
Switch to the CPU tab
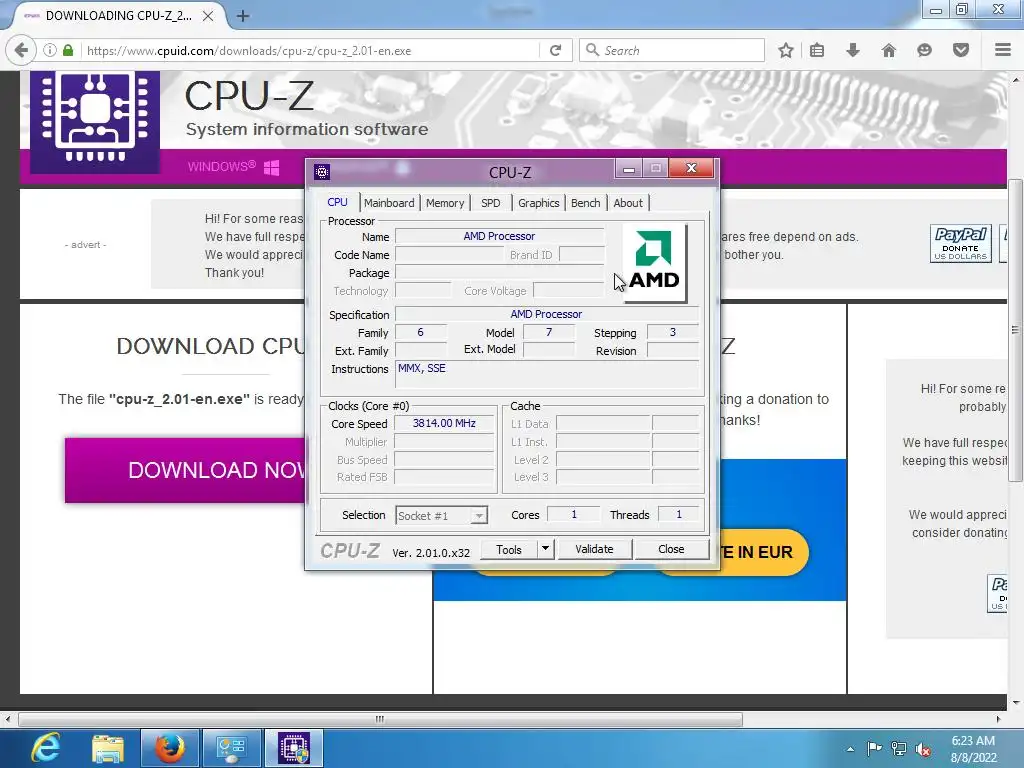click(x=337, y=202)
